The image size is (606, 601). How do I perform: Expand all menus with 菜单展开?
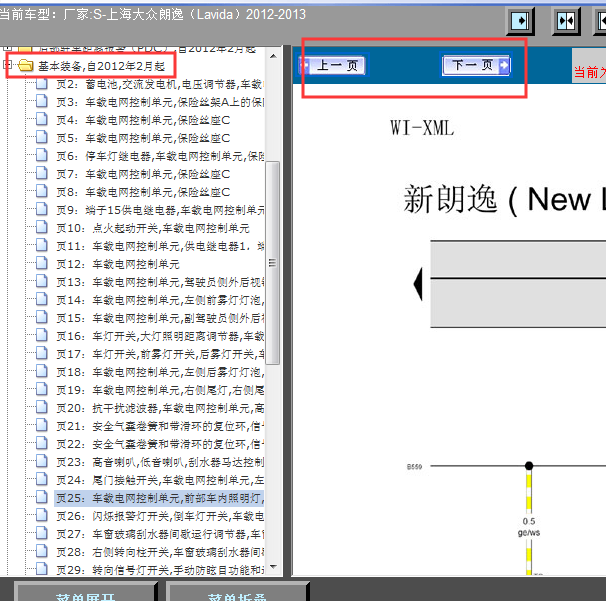tap(85, 592)
